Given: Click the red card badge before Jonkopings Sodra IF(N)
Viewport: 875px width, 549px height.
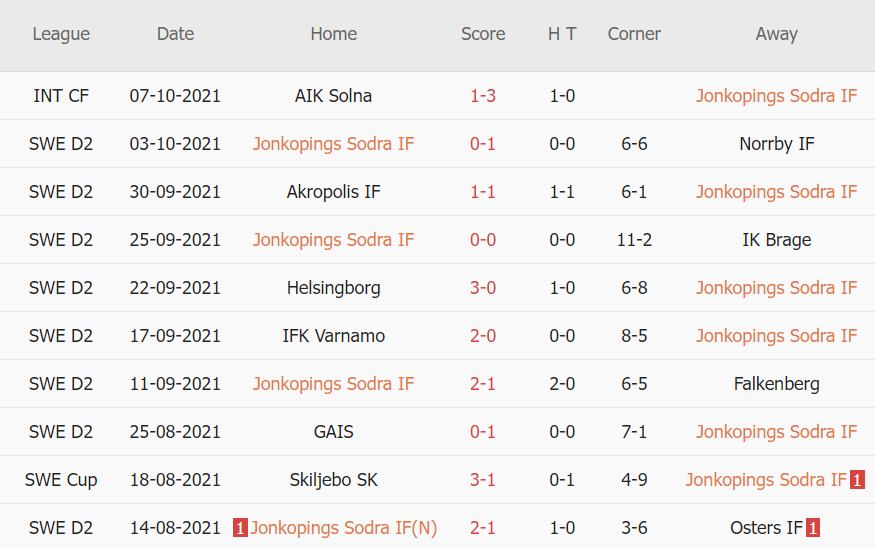Looking at the screenshot, I should (x=240, y=528).
